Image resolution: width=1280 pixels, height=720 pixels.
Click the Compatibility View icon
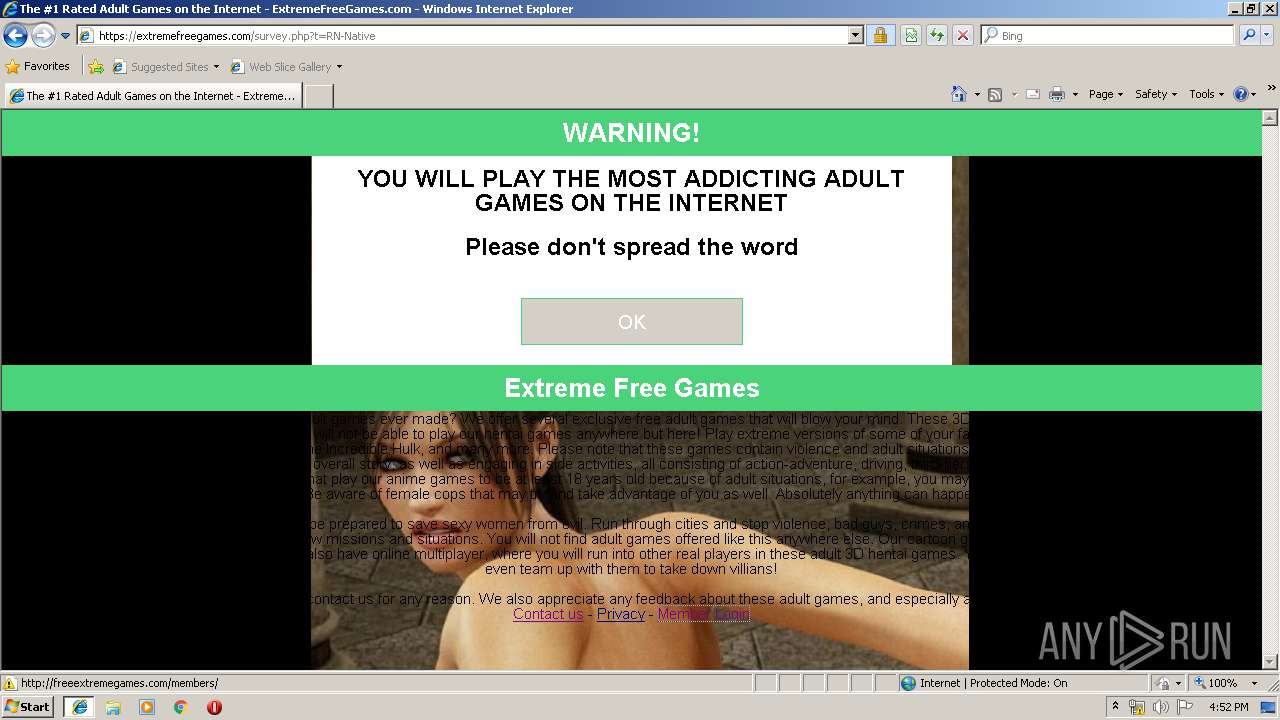[x=911, y=35]
